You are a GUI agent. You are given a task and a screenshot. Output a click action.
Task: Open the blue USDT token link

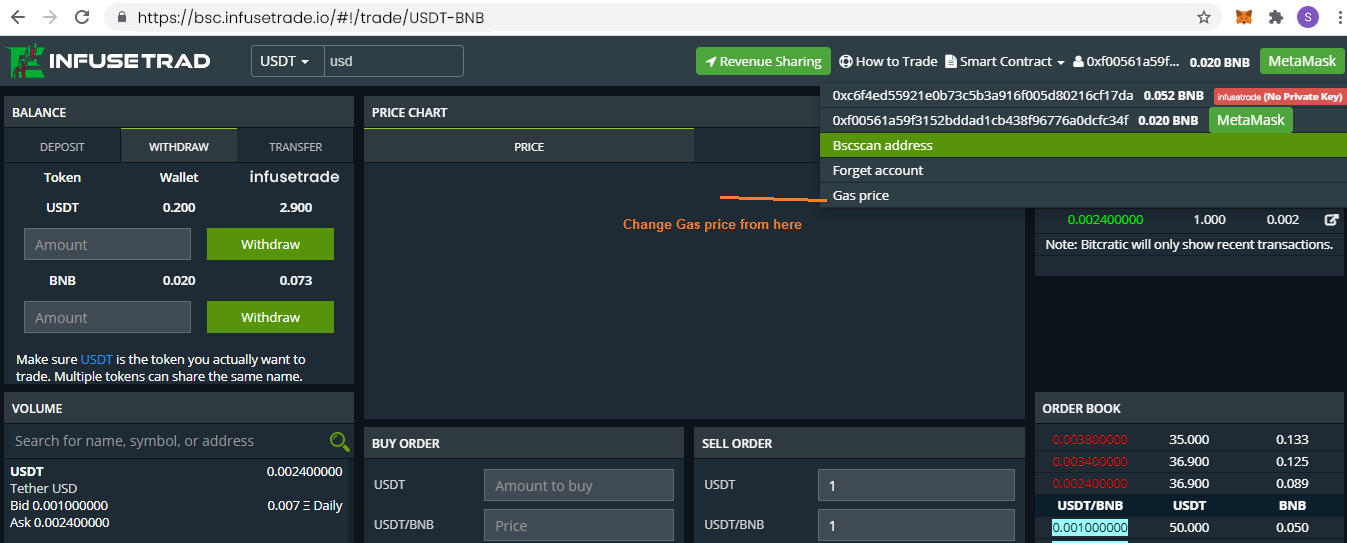point(97,359)
